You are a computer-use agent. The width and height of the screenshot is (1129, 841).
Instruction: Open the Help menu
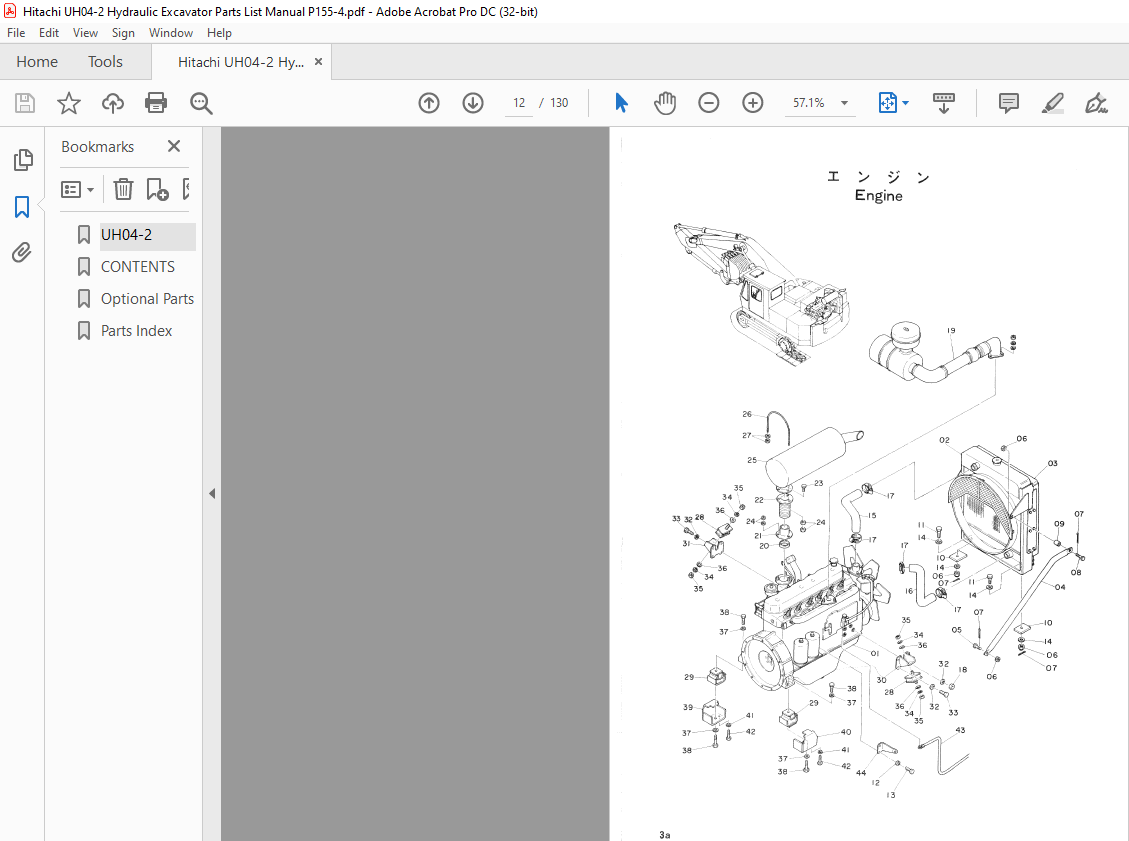click(x=219, y=32)
